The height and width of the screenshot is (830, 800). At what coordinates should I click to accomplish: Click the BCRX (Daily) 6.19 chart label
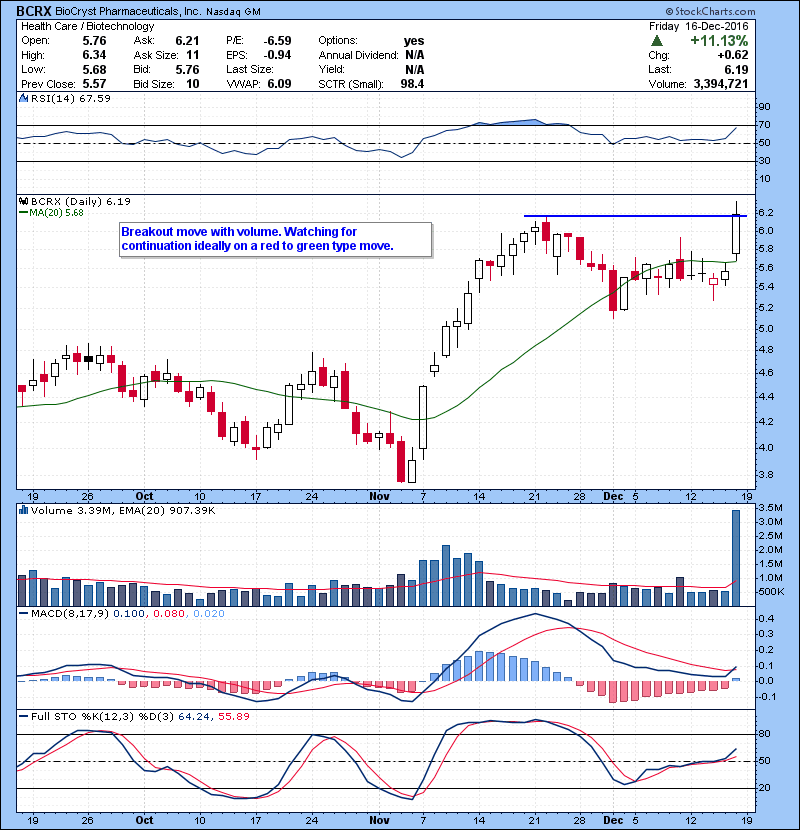[x=80, y=201]
